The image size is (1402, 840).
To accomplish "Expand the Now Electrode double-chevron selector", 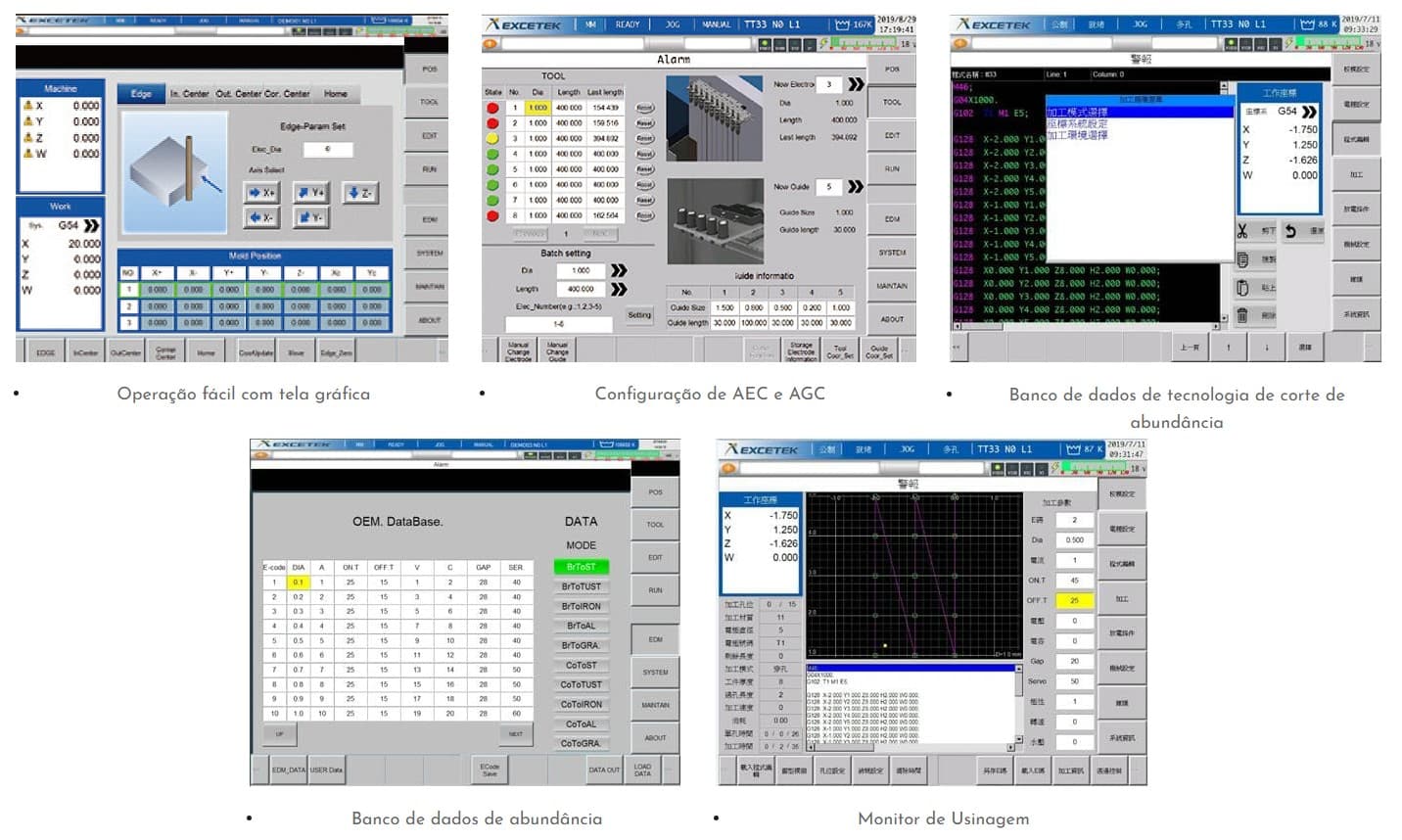I will pyautogui.click(x=856, y=84).
